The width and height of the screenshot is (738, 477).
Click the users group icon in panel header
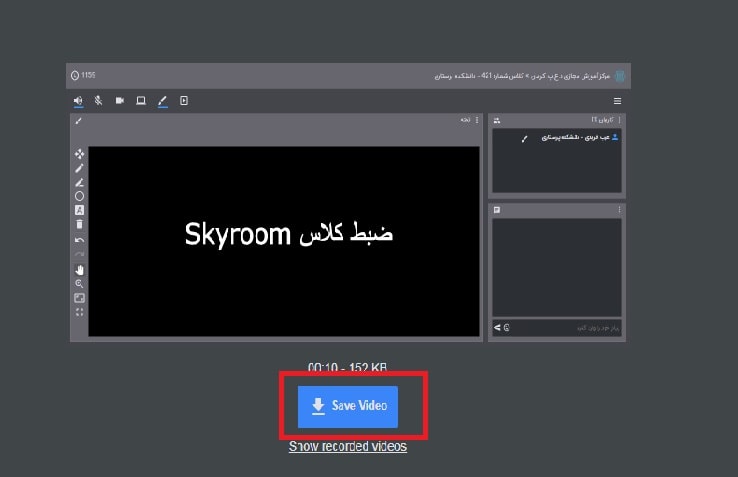point(497,121)
